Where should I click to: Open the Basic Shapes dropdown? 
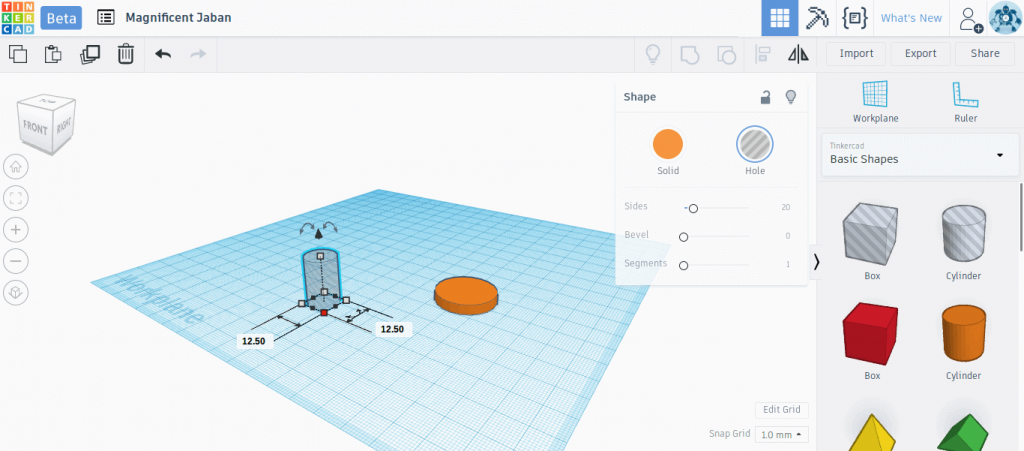click(x=920, y=155)
